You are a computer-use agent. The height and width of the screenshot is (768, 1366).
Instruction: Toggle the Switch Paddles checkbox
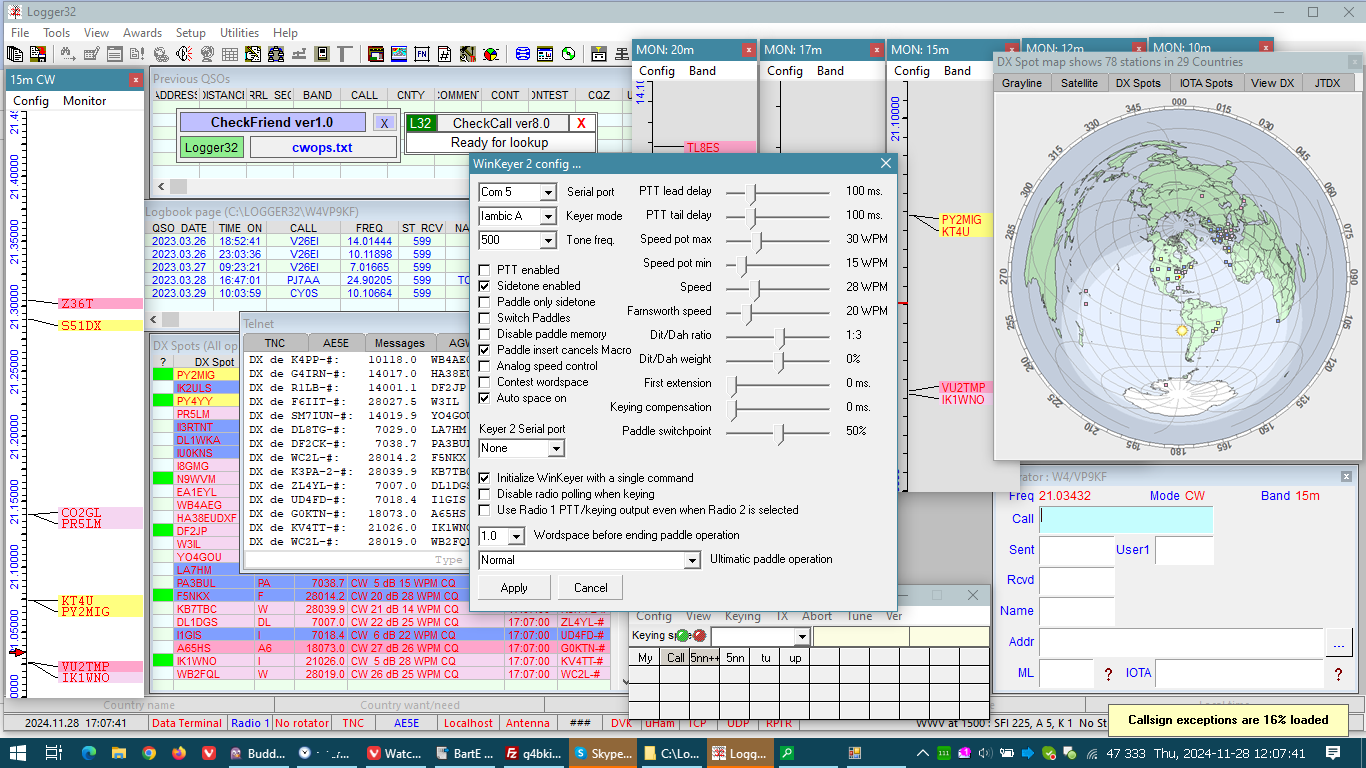tap(485, 318)
